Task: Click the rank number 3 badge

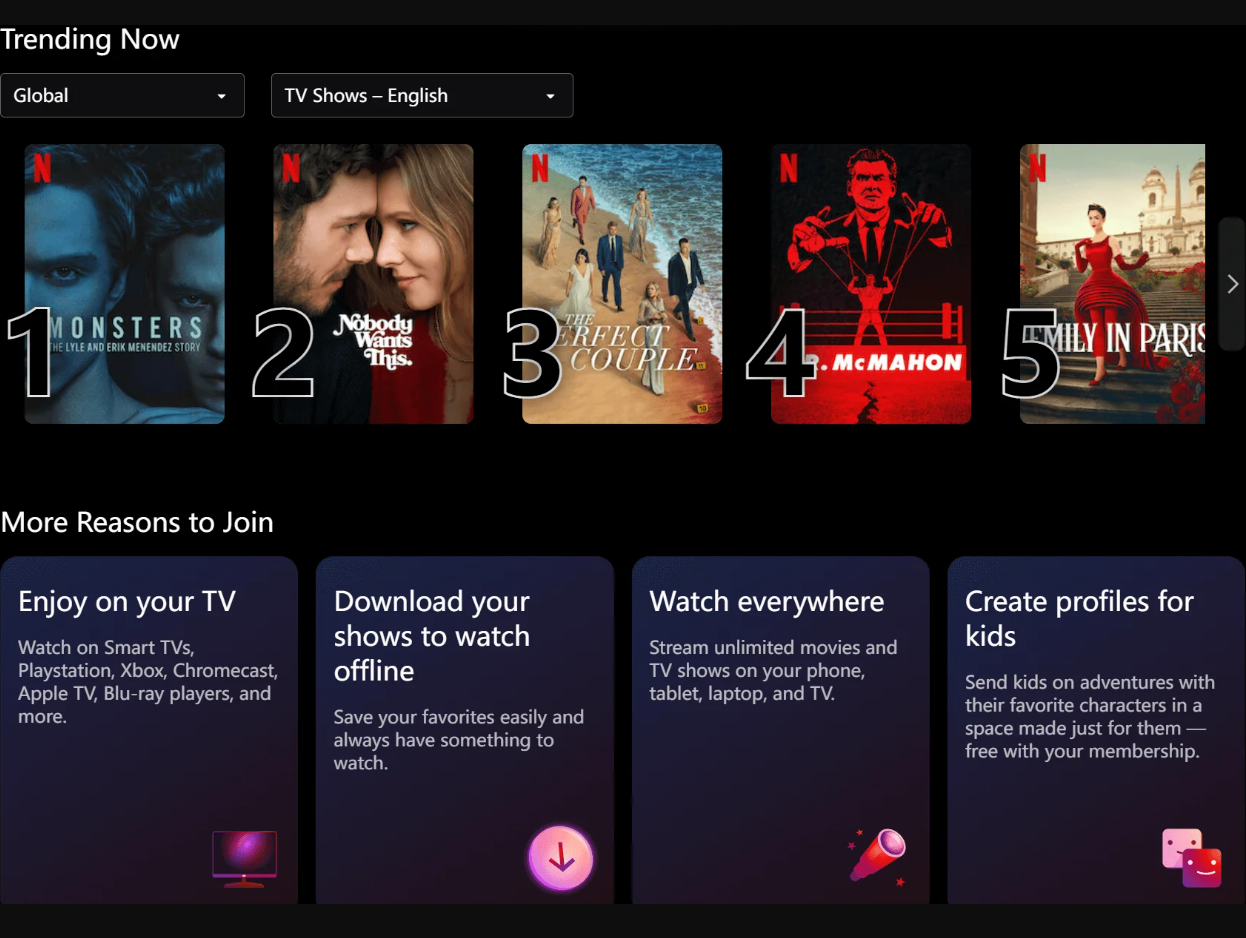Action: [531, 354]
